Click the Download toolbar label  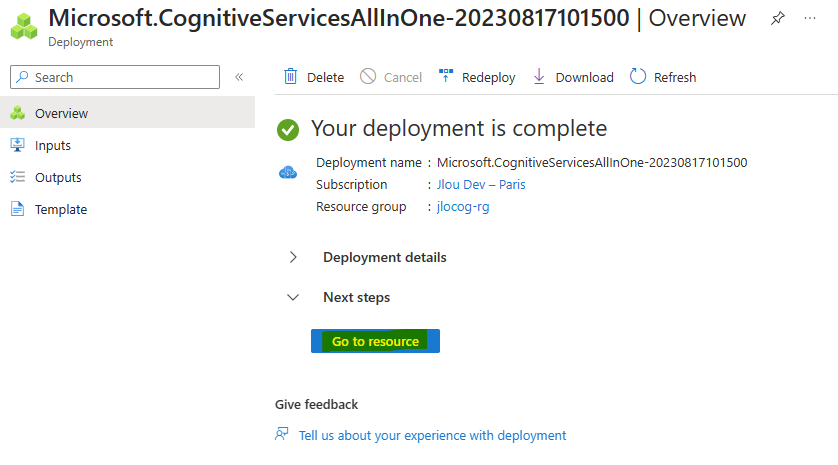pyautogui.click(x=585, y=78)
